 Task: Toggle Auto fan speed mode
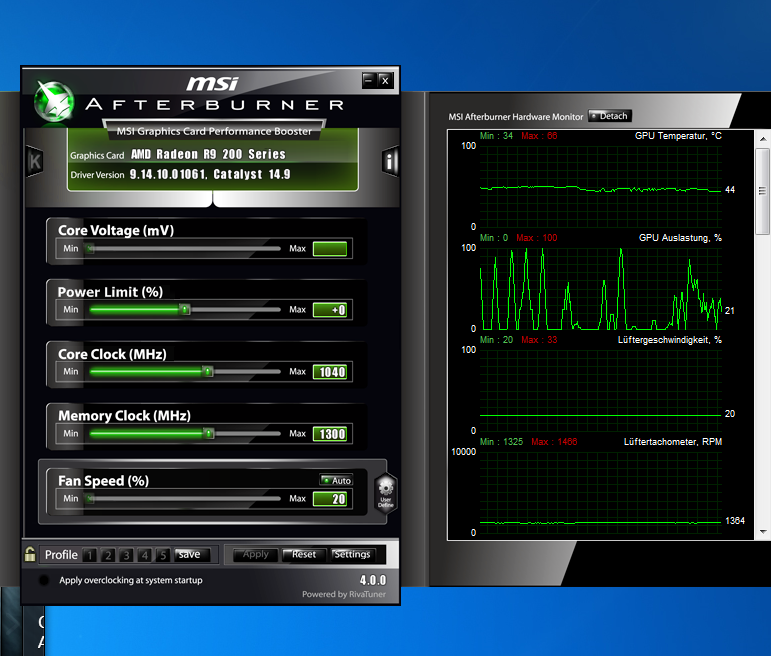tap(336, 480)
